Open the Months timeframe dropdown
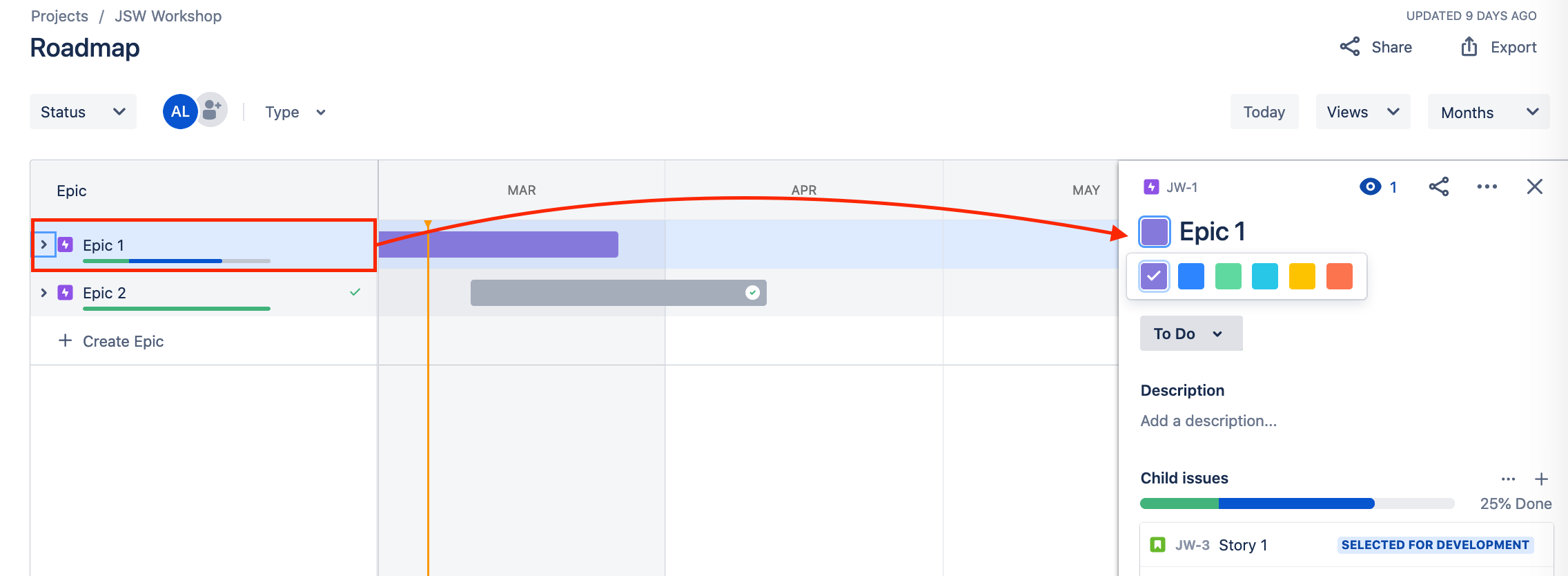 click(1489, 112)
